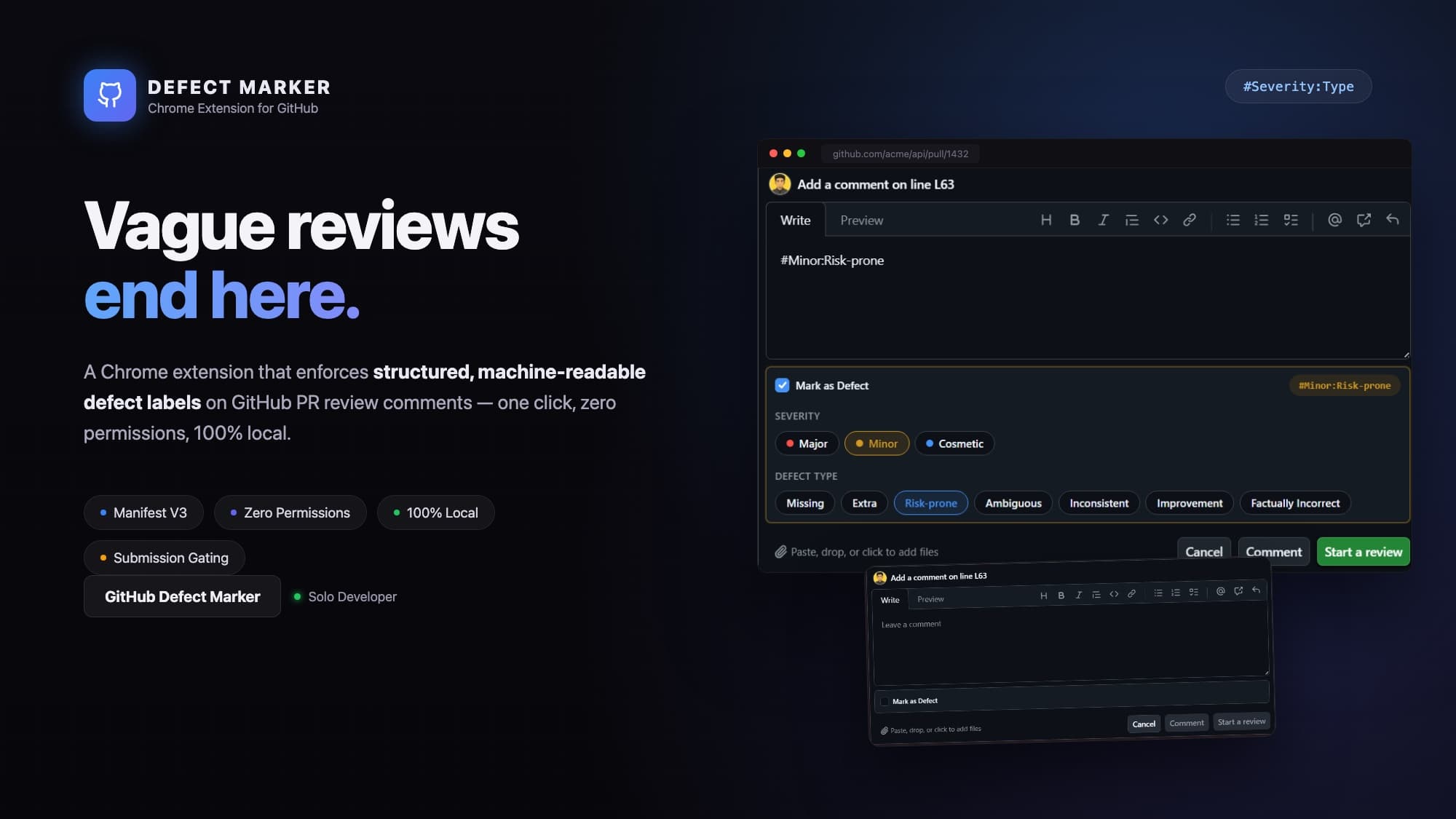Click the green Start a review button
The height and width of the screenshot is (819, 1456).
click(x=1364, y=552)
